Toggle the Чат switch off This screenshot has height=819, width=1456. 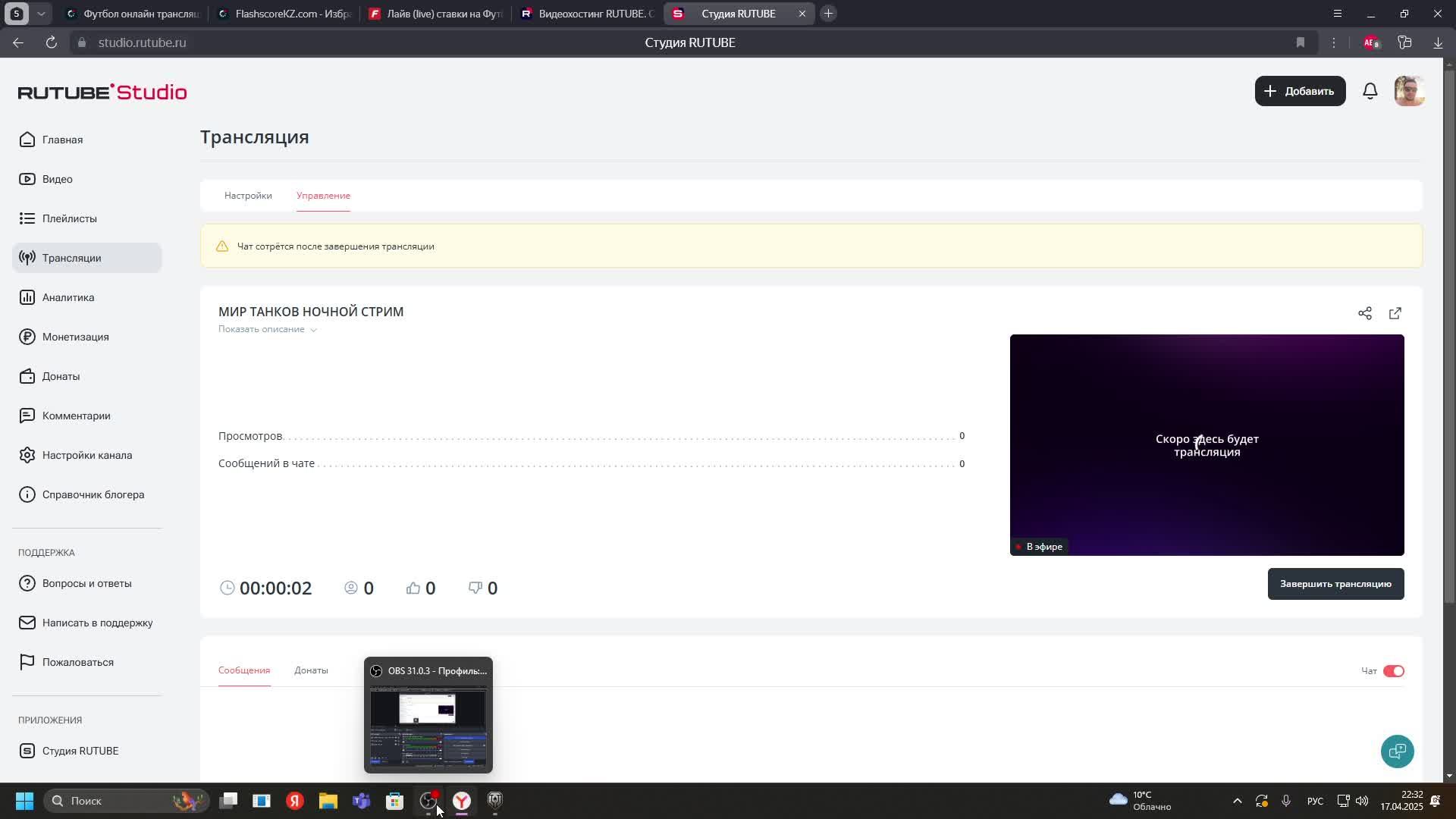click(x=1393, y=671)
